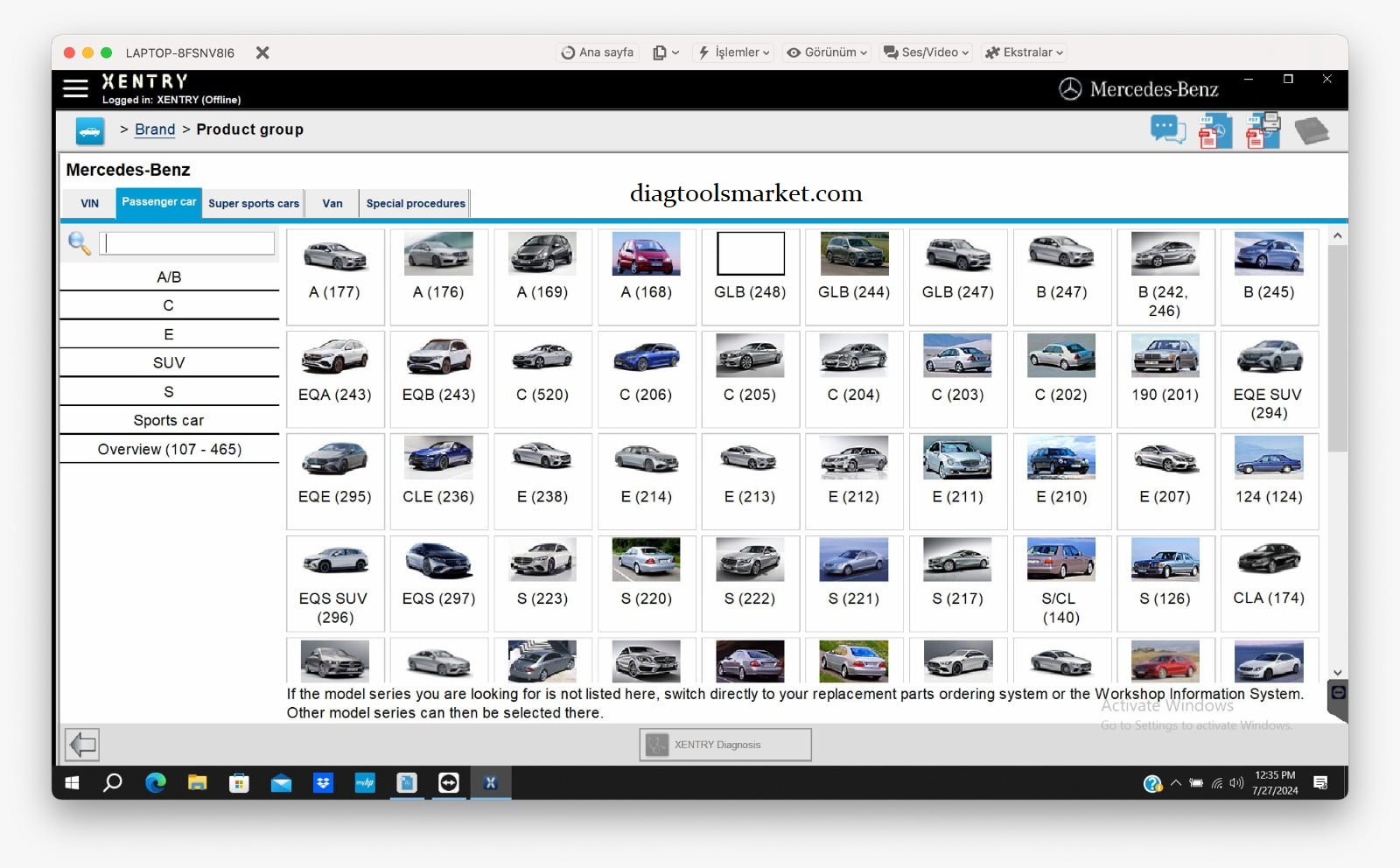Open the chat speech bubbles icon
The width and height of the screenshot is (1400, 868).
(1167, 131)
